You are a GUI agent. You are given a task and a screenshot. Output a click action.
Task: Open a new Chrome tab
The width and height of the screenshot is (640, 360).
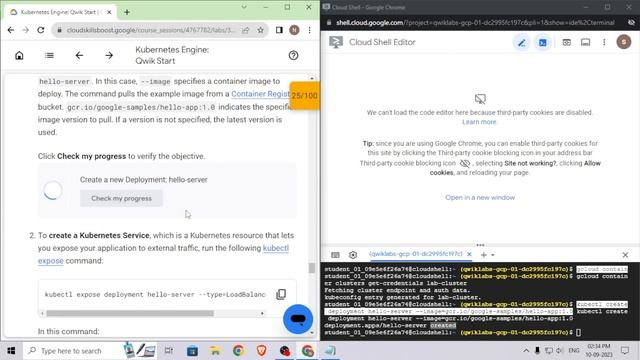pos(127,12)
